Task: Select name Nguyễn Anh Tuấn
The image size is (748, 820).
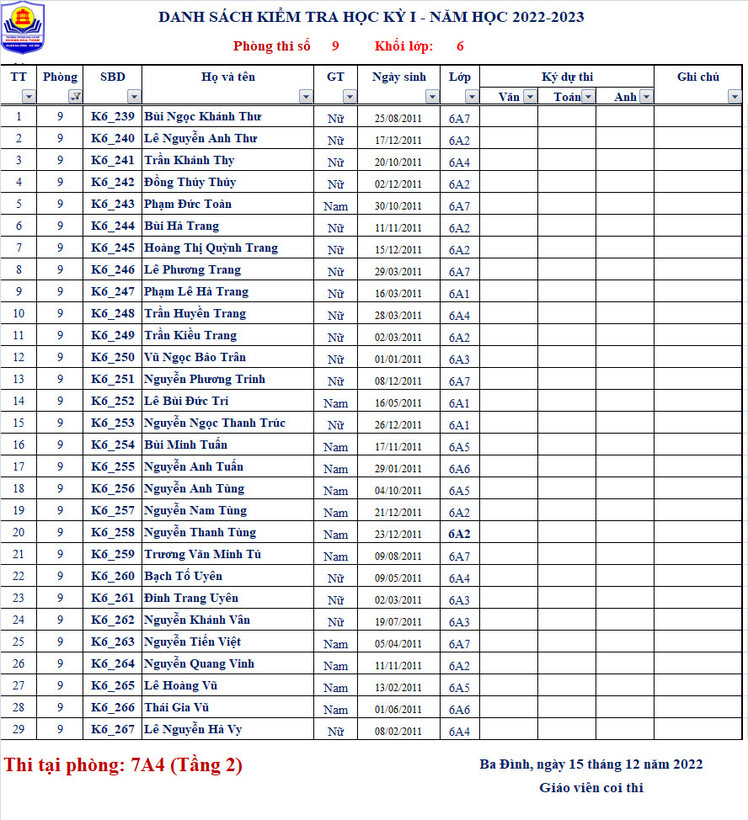Action: (228, 466)
